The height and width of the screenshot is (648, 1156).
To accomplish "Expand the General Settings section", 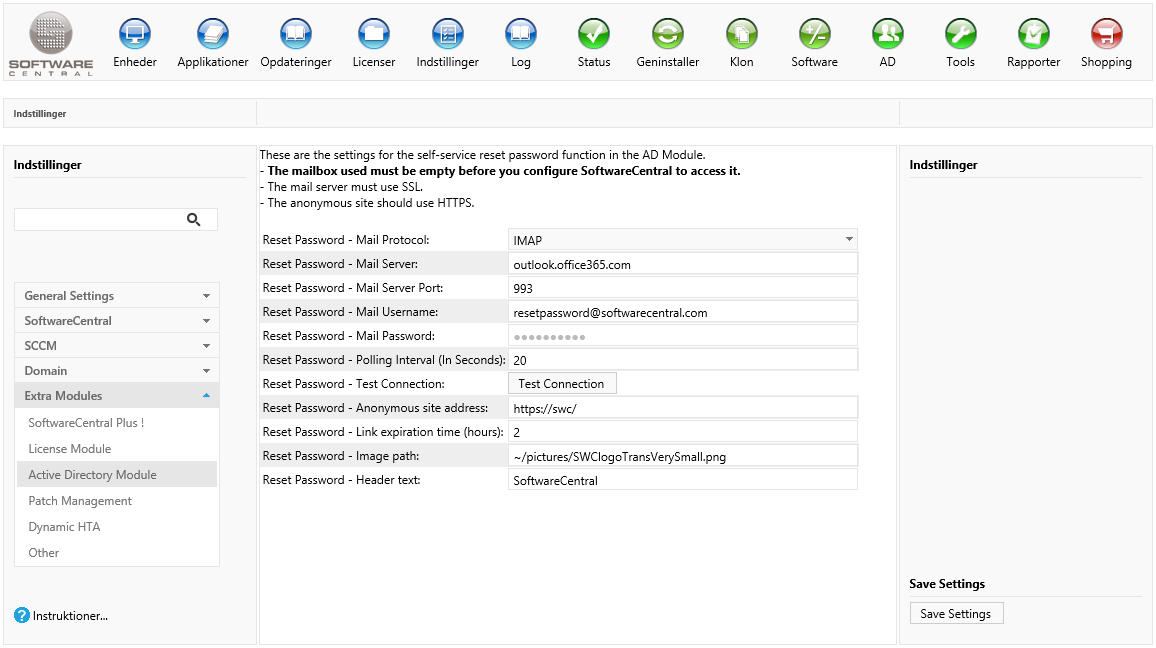I will [x=117, y=296].
